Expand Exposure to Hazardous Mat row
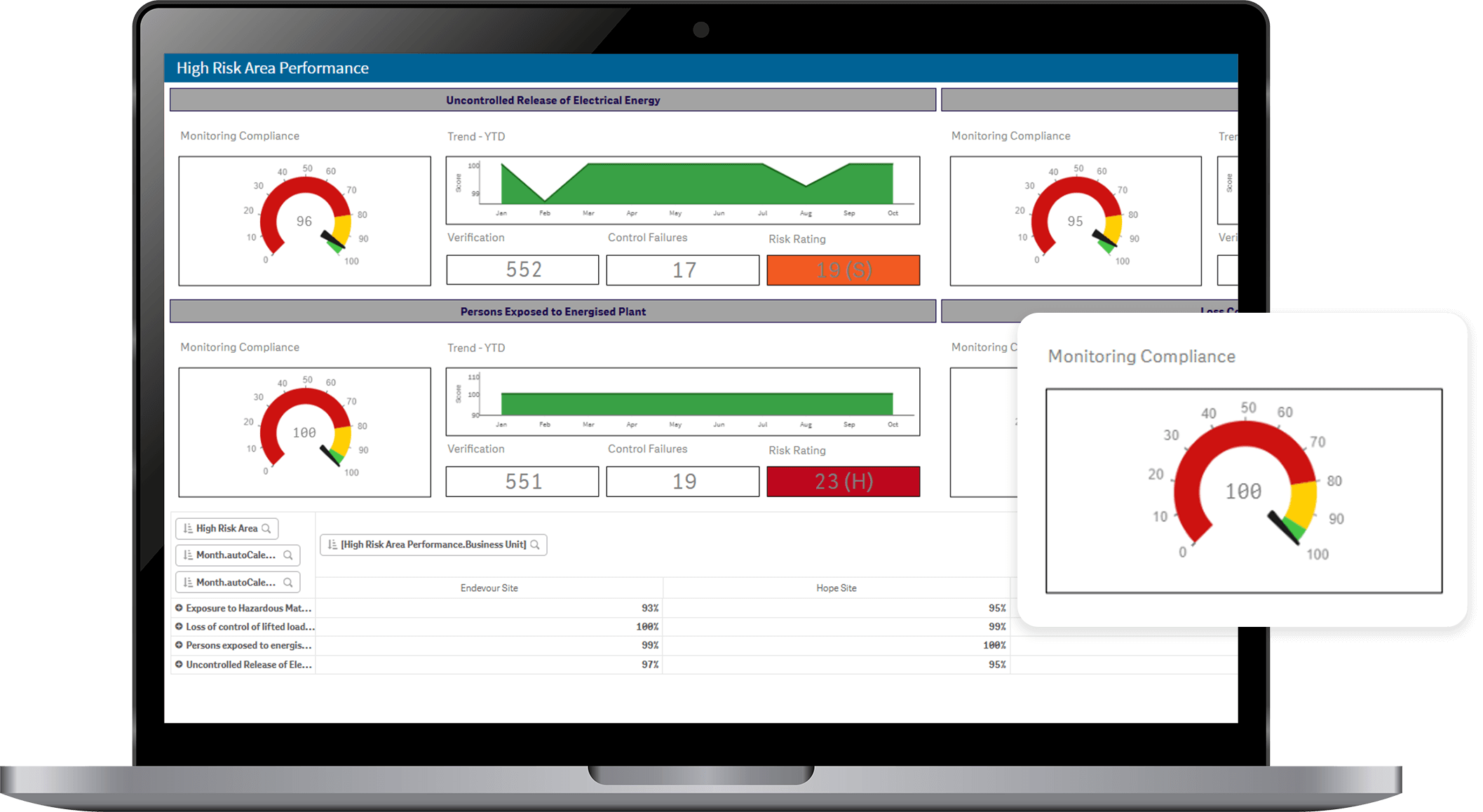Image resolution: width=1483 pixels, height=812 pixels. (x=179, y=608)
